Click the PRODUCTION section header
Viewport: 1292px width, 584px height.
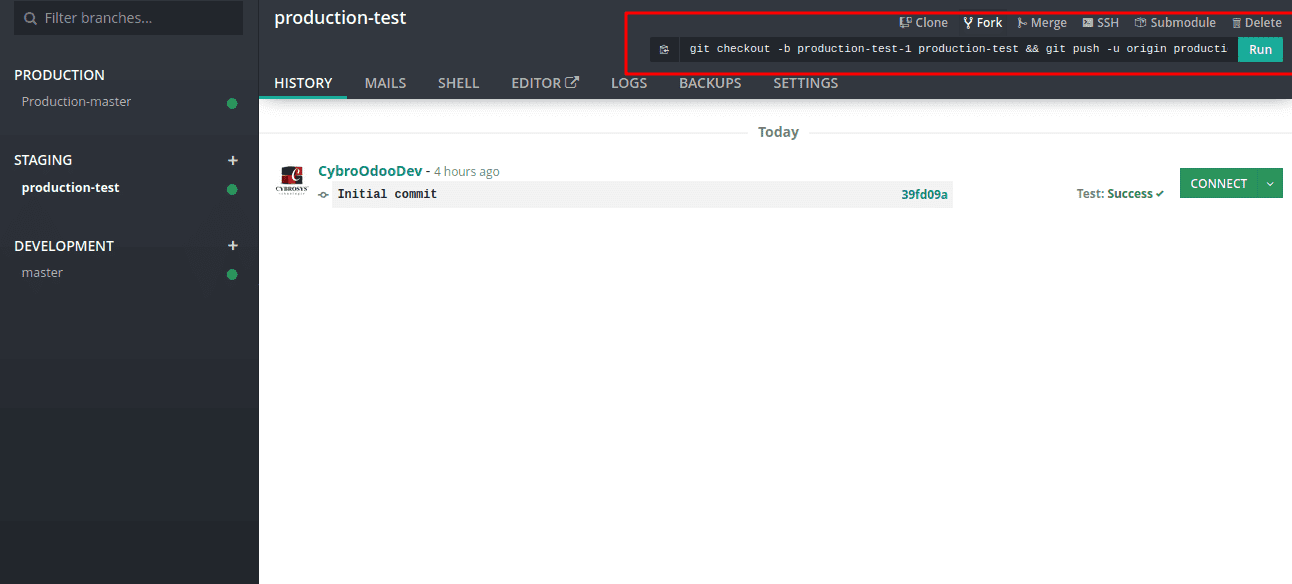pos(59,75)
